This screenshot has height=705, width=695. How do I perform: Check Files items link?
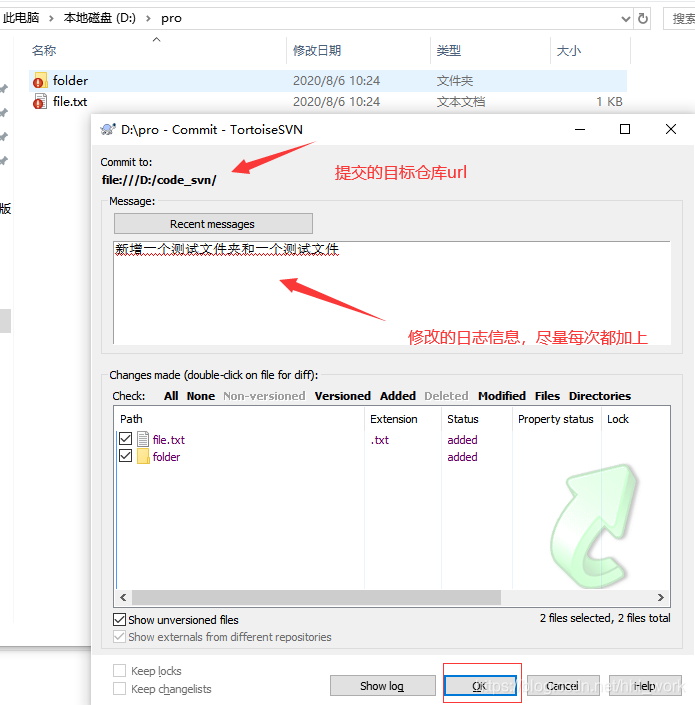547,396
